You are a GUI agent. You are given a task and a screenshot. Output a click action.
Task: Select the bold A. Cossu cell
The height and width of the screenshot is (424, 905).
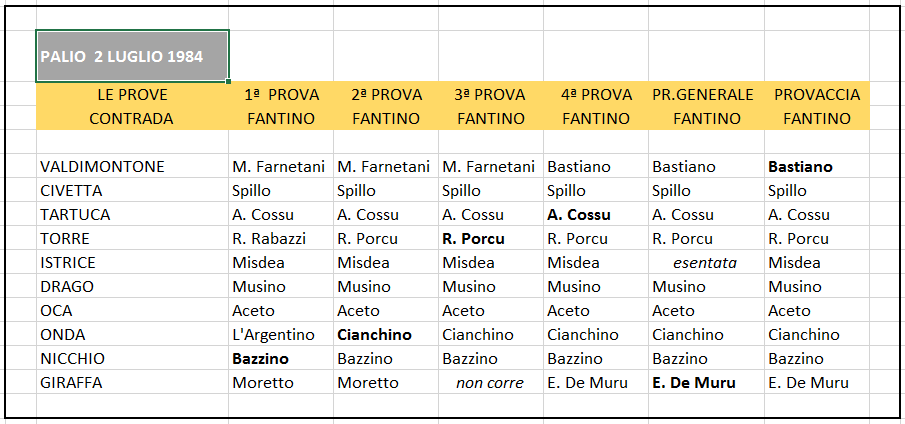pyautogui.click(x=596, y=215)
